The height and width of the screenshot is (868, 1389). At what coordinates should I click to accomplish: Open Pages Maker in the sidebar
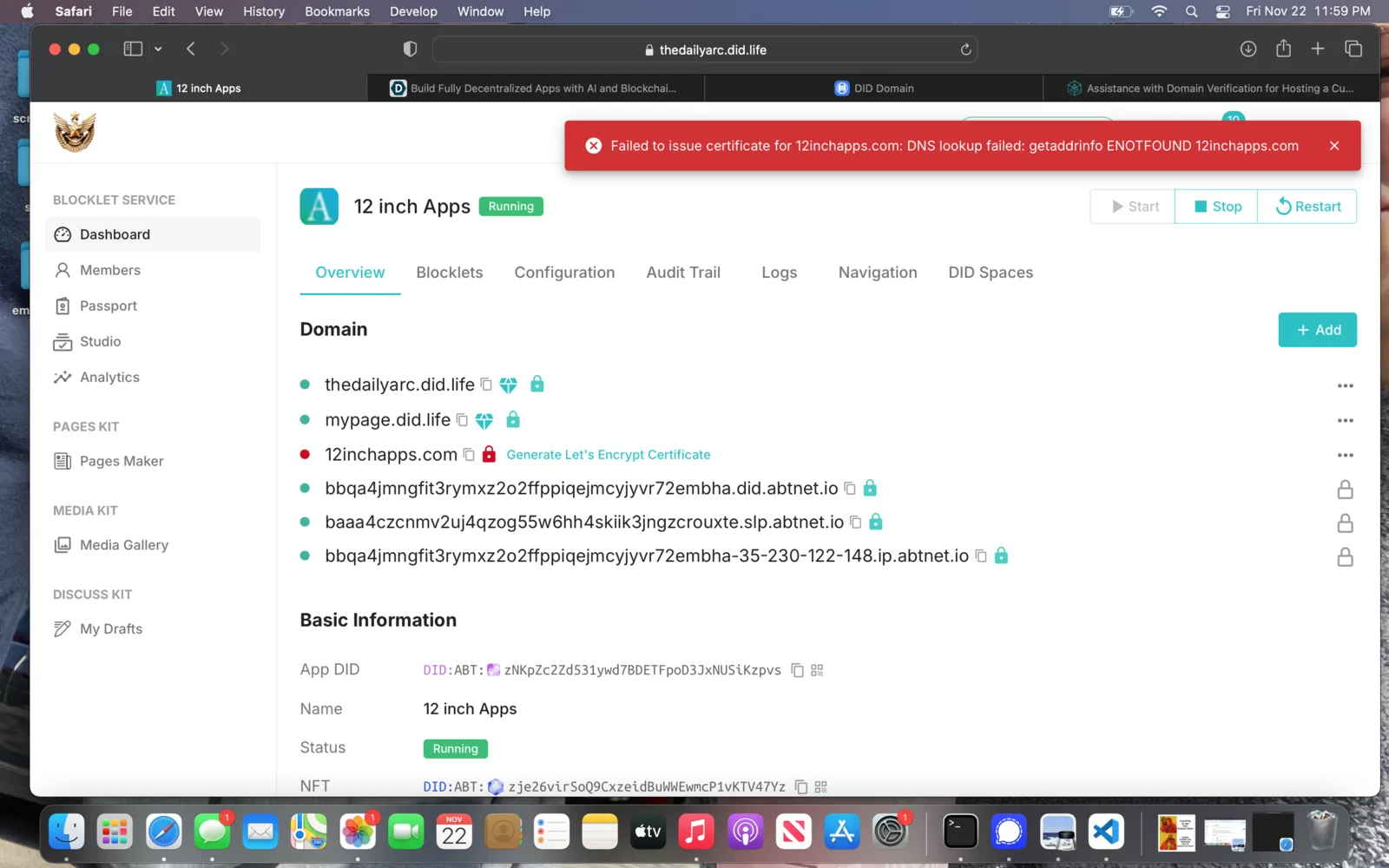[153, 461]
